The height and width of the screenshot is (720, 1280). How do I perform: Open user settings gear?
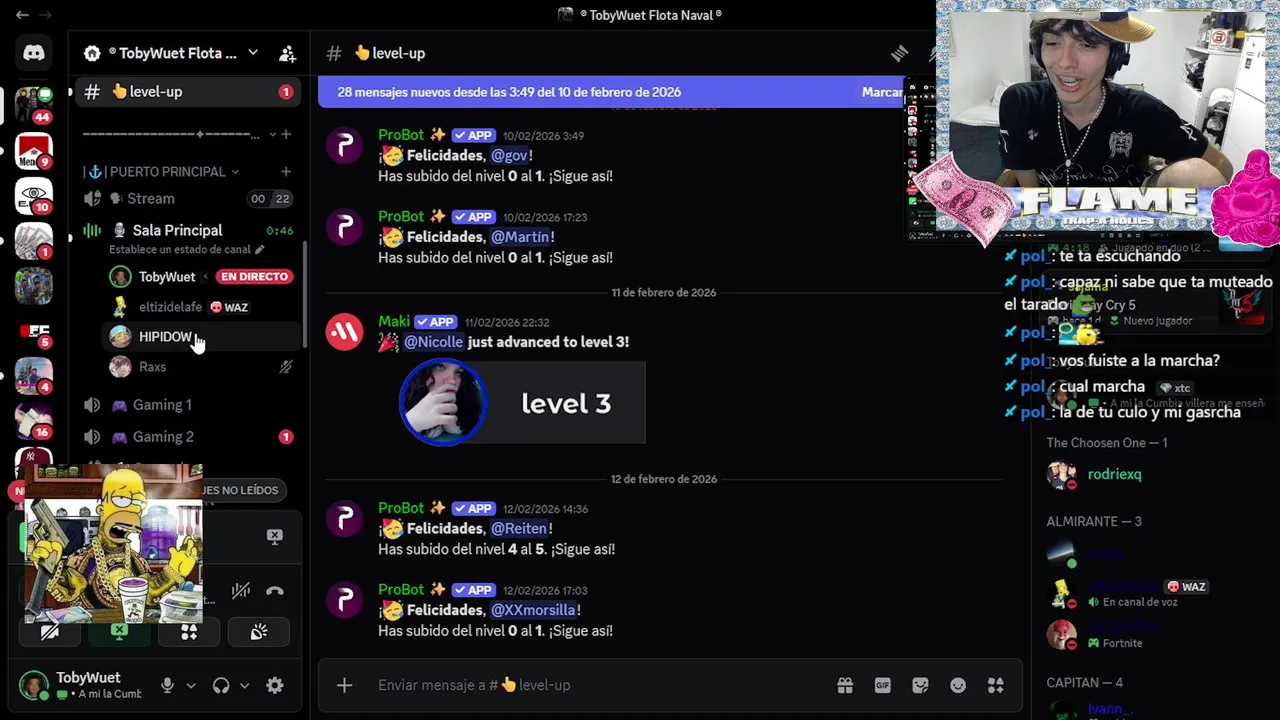pyautogui.click(x=275, y=685)
